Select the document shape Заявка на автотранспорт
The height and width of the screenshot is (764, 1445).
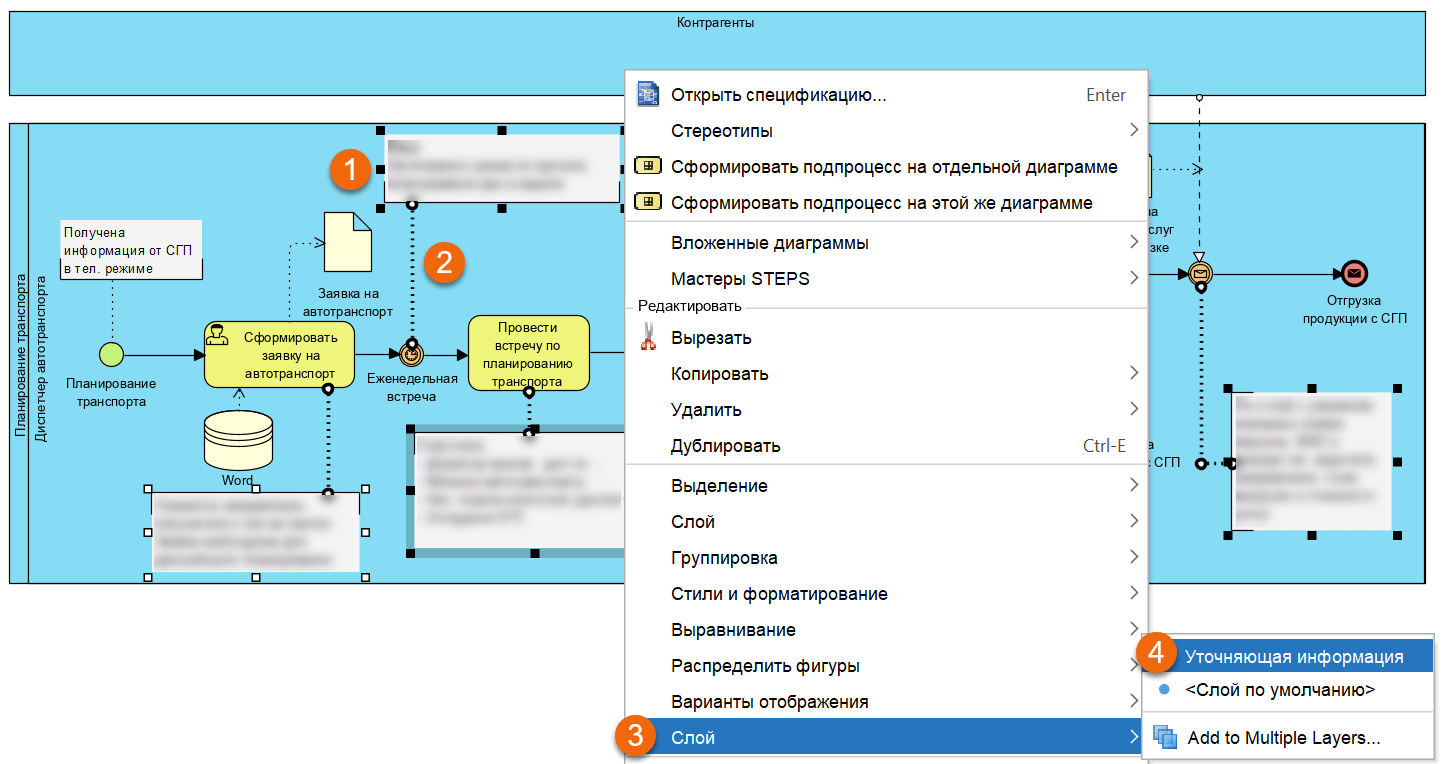coord(347,243)
